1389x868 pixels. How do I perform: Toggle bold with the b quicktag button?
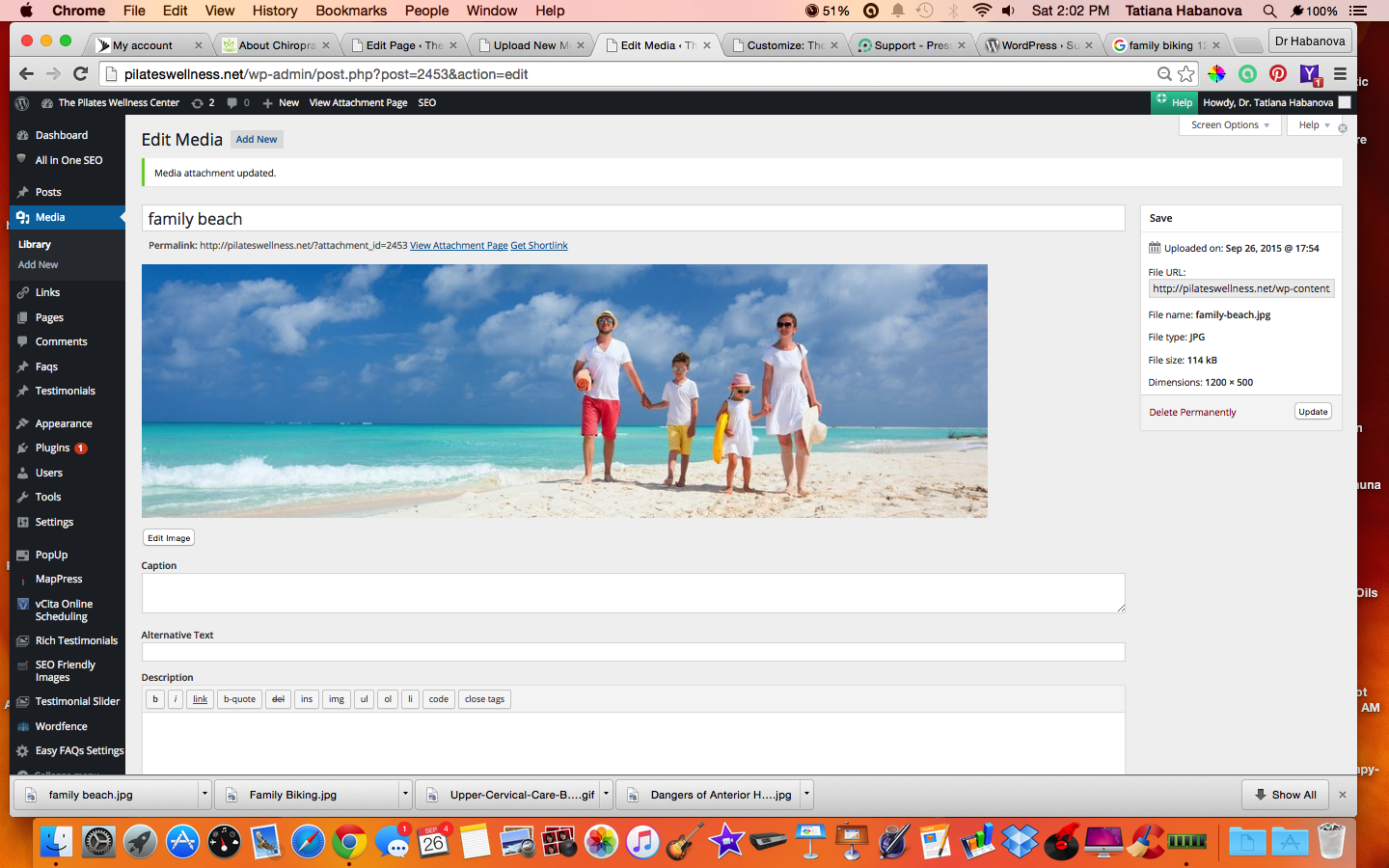(x=155, y=699)
